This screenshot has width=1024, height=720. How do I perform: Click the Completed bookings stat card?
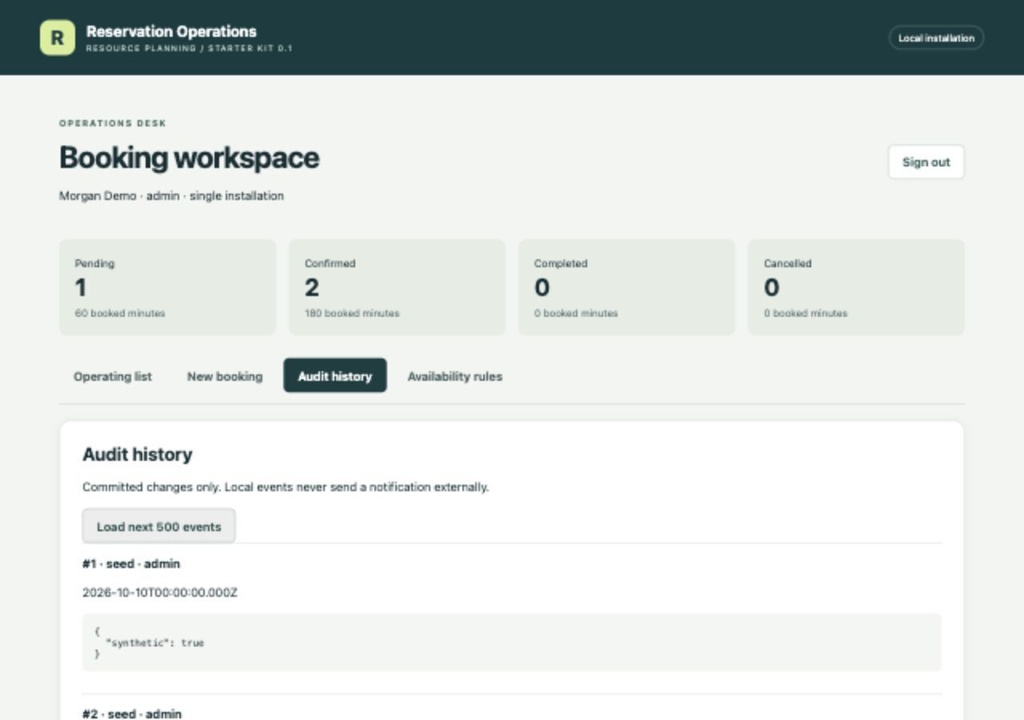[626, 287]
